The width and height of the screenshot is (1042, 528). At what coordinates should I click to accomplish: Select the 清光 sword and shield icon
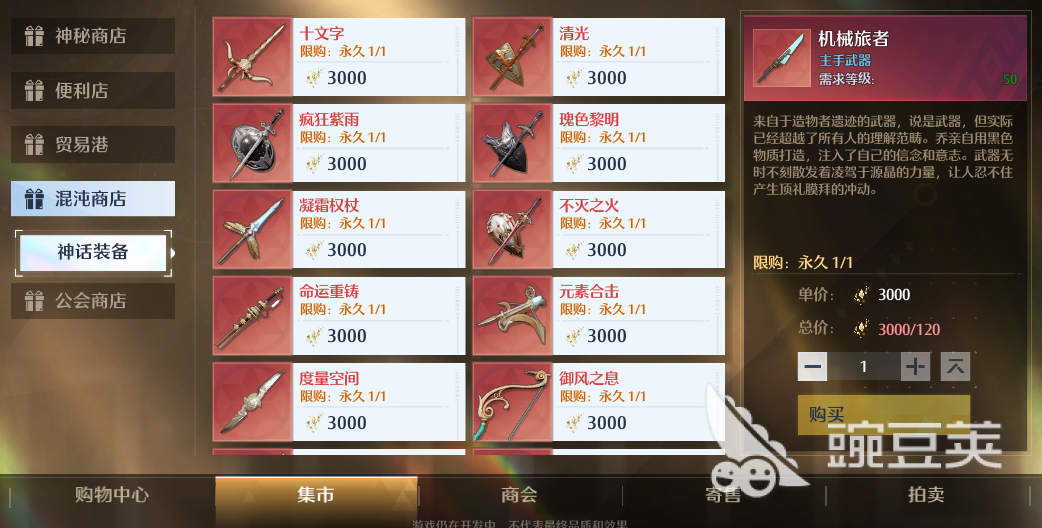(x=512, y=56)
